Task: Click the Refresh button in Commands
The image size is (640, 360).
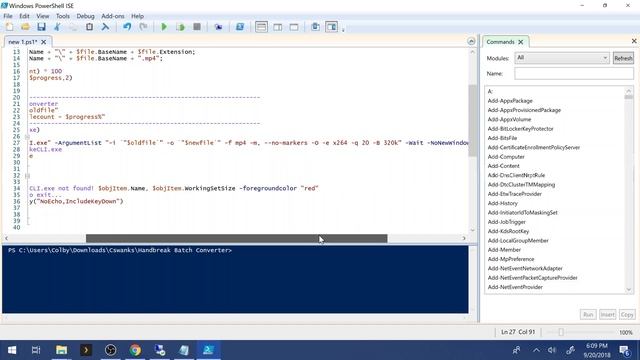Action: tap(623, 58)
